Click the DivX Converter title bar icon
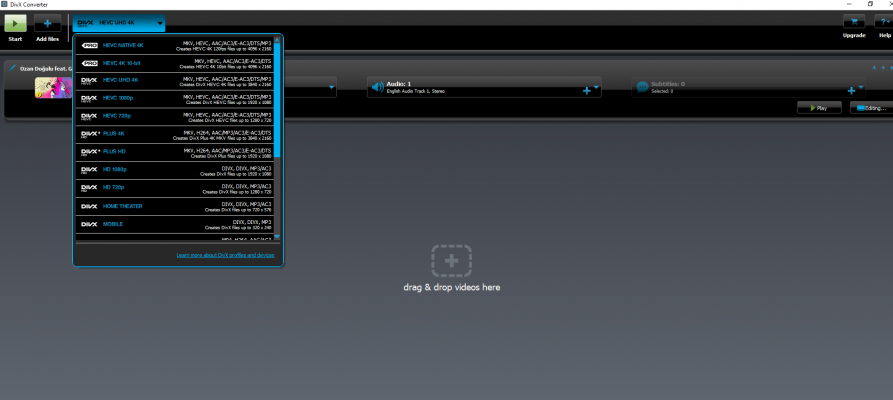Image resolution: width=893 pixels, height=400 pixels. [x=5, y=5]
